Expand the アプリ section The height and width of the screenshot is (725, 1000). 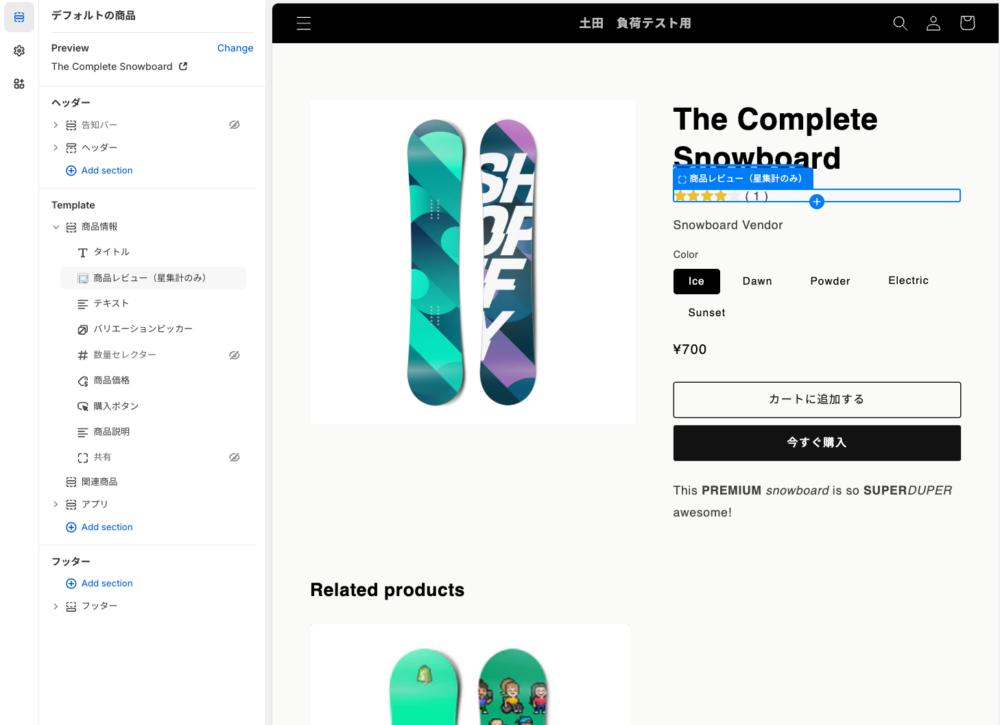coord(56,504)
